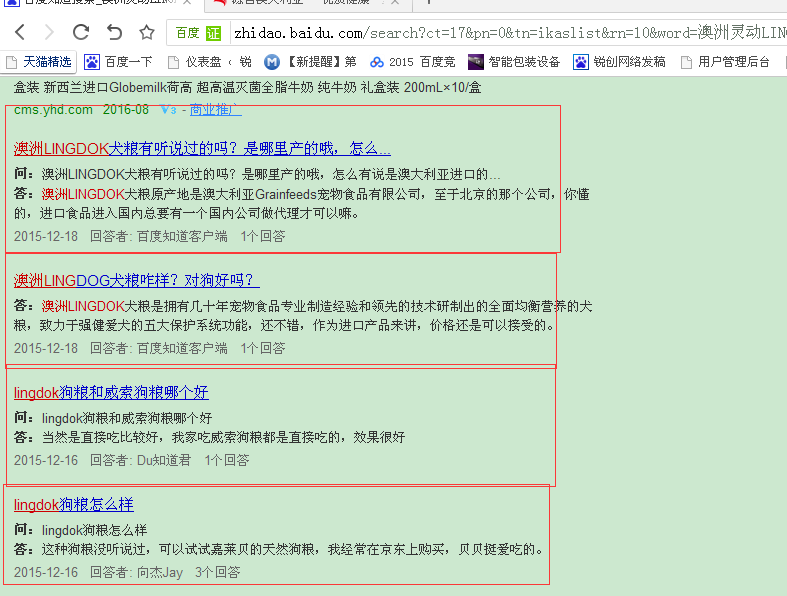Viewport: 787px width, 596px height.
Task: Open 澳洲LINGDOK犬粮有听说过的吗 result
Action: 202,149
